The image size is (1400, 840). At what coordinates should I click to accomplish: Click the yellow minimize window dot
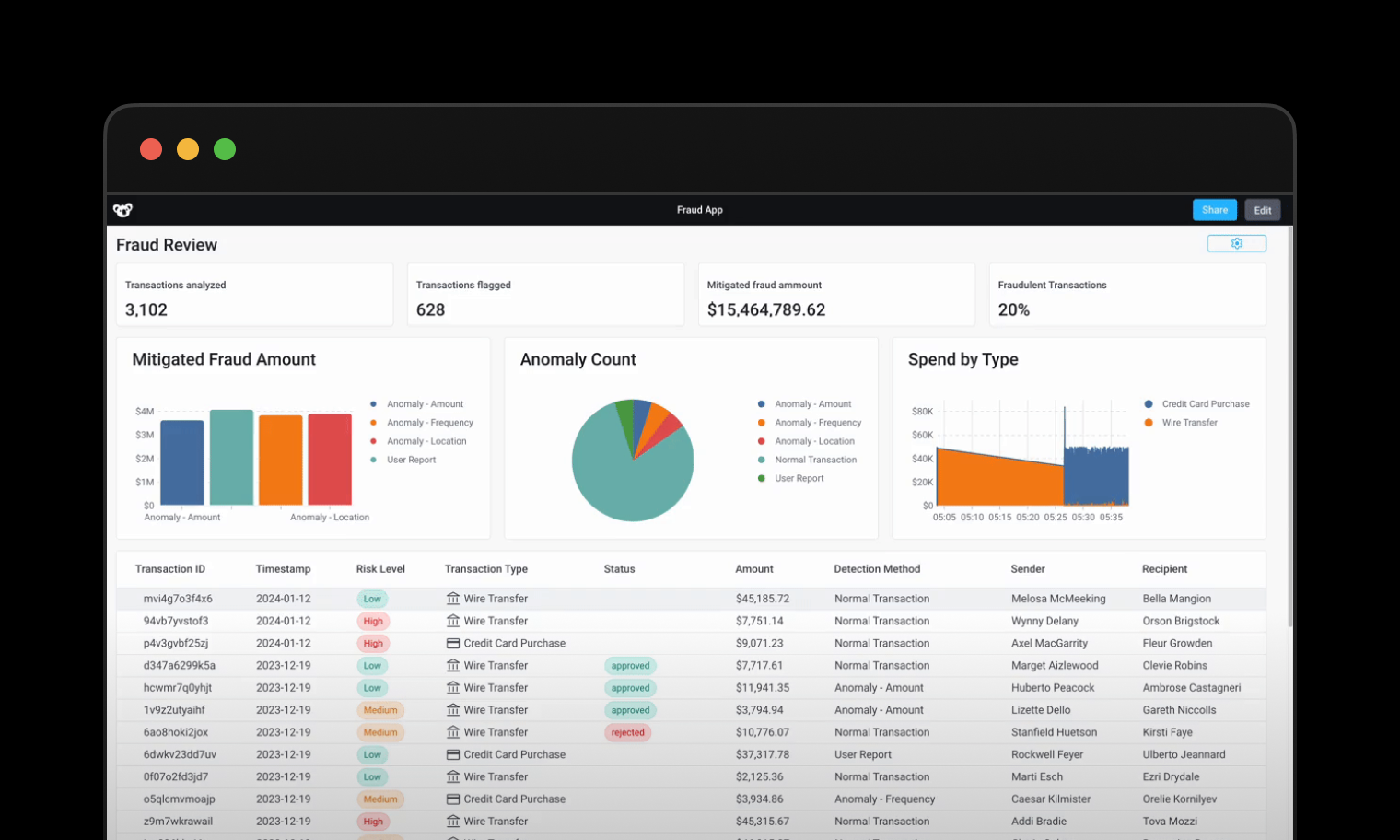tap(188, 149)
